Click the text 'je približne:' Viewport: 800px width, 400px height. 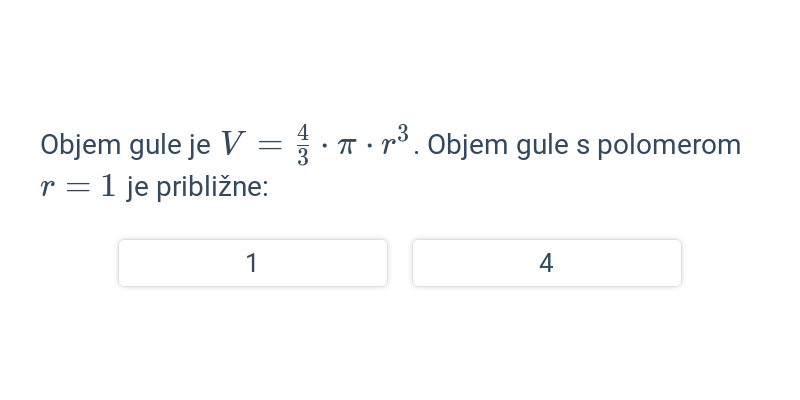click(197, 187)
